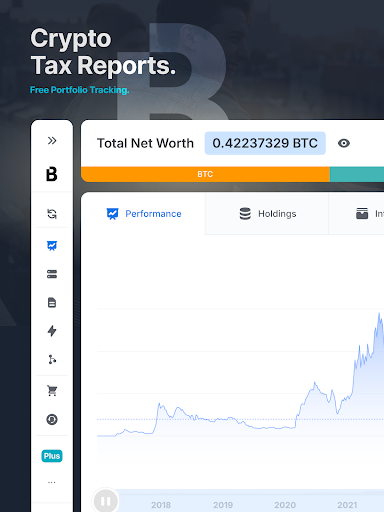Click the 2018 timeline label
Image resolution: width=384 pixels, height=512 pixels.
[161, 505]
